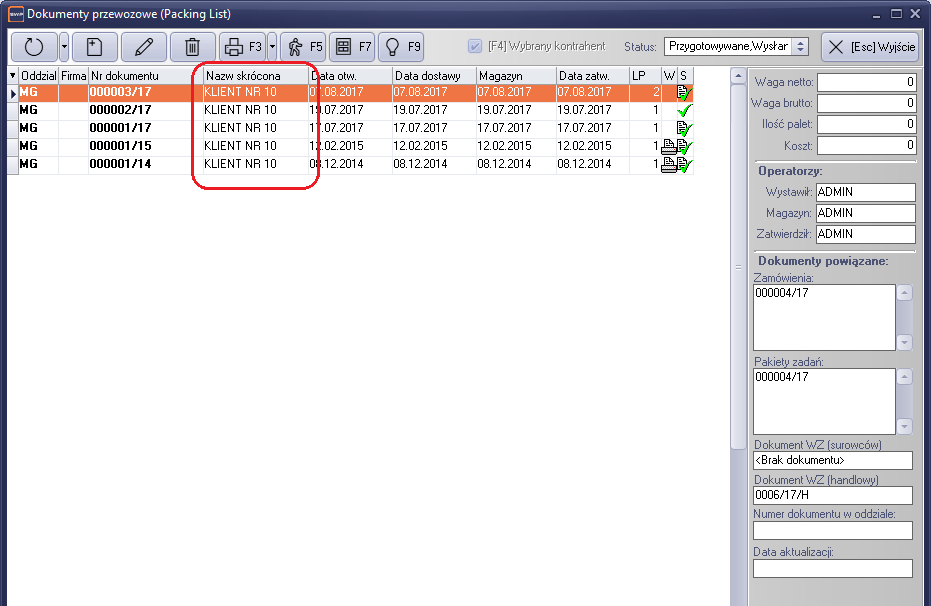Sort by Nr dokumentu column header
The width and height of the screenshot is (931, 606).
point(145,76)
